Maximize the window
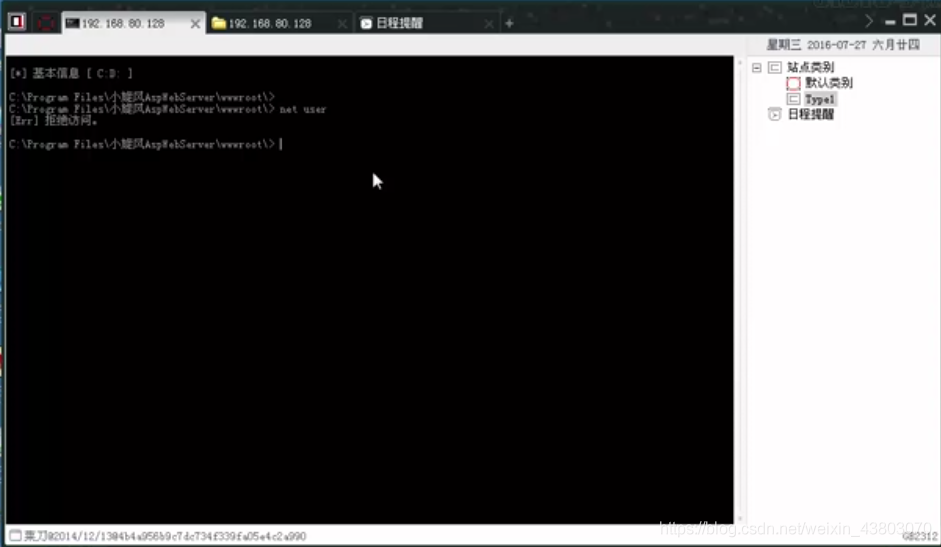This screenshot has width=941, height=547. tap(910, 20)
